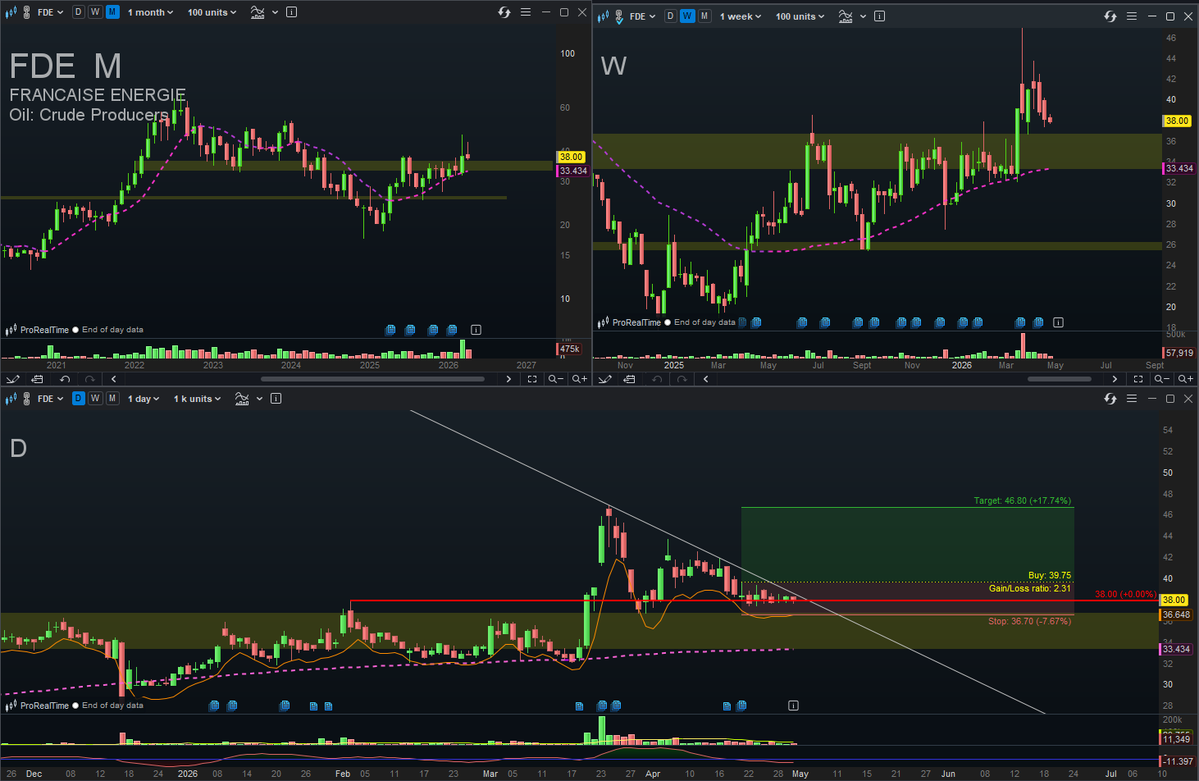Open hamburger menu of daily chart
Viewport: 1199px width, 781px height.
point(1132,399)
